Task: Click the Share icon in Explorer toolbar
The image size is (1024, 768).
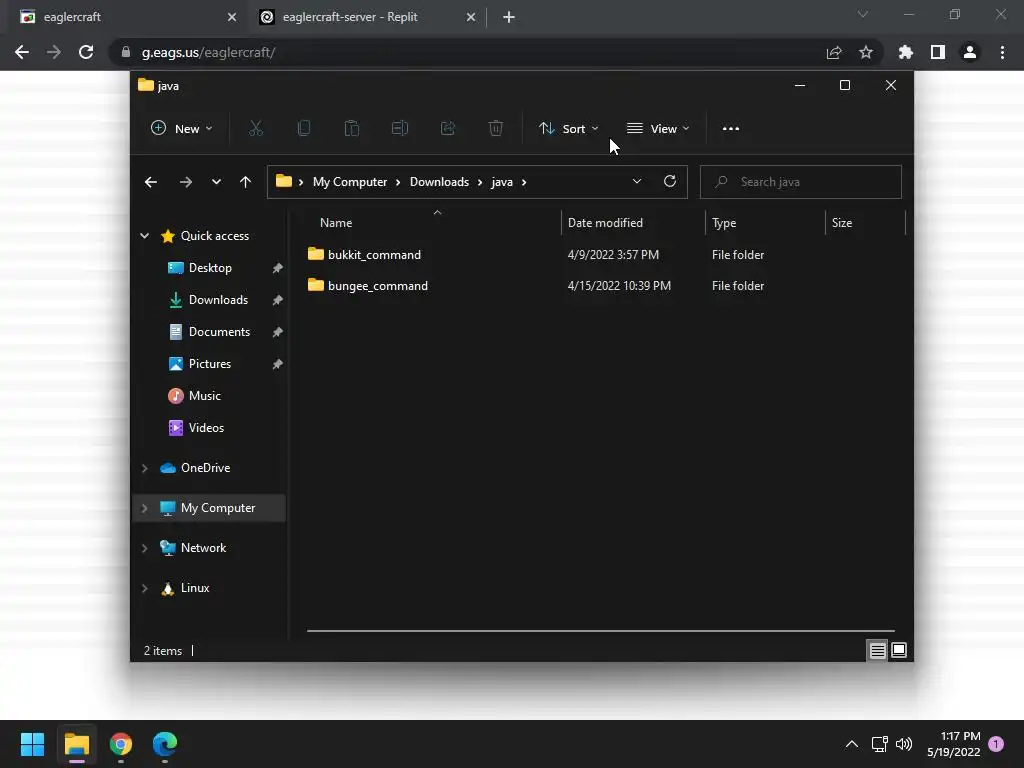Action: coord(448,129)
